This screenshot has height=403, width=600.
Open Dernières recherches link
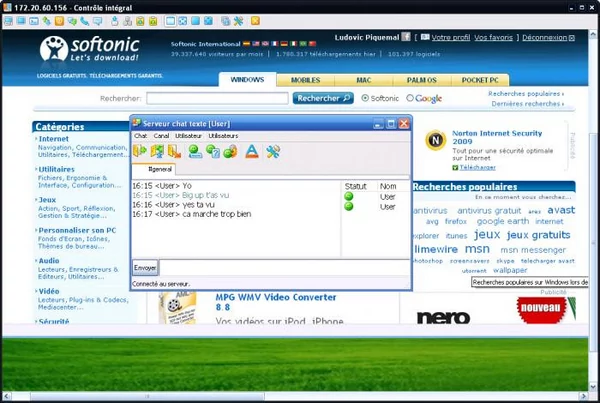point(525,104)
